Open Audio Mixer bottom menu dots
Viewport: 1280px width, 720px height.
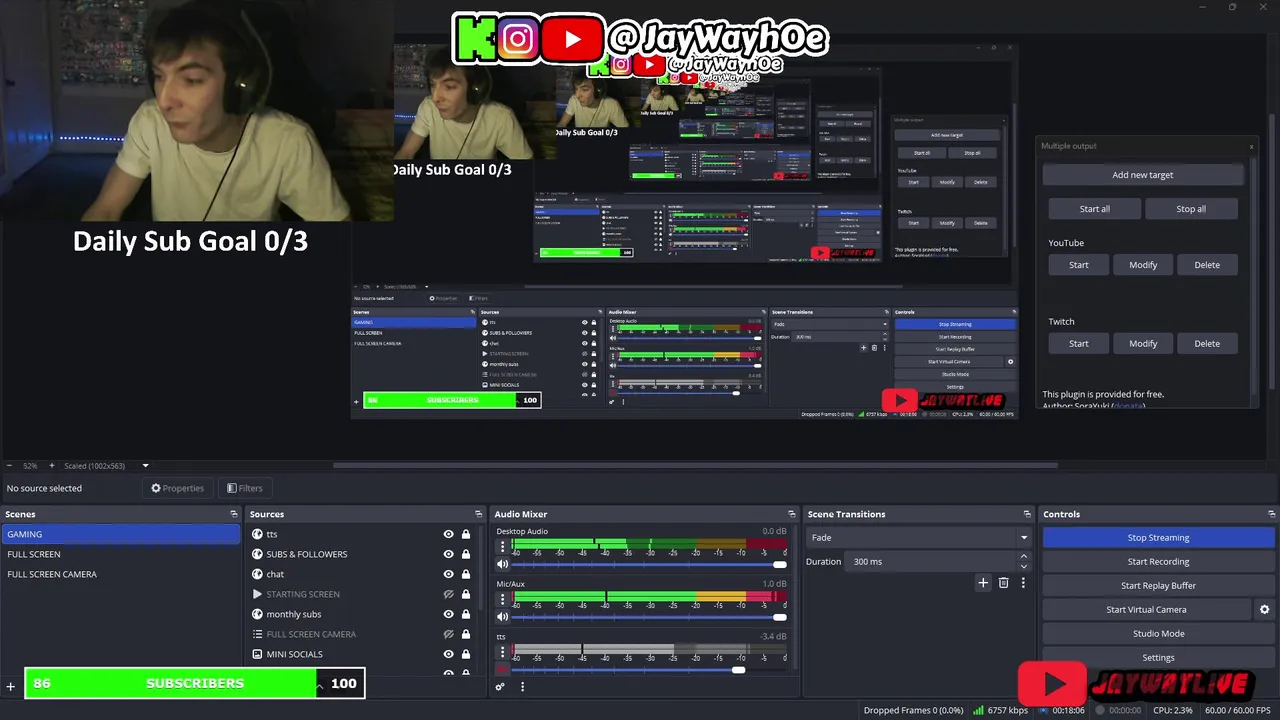(522, 686)
